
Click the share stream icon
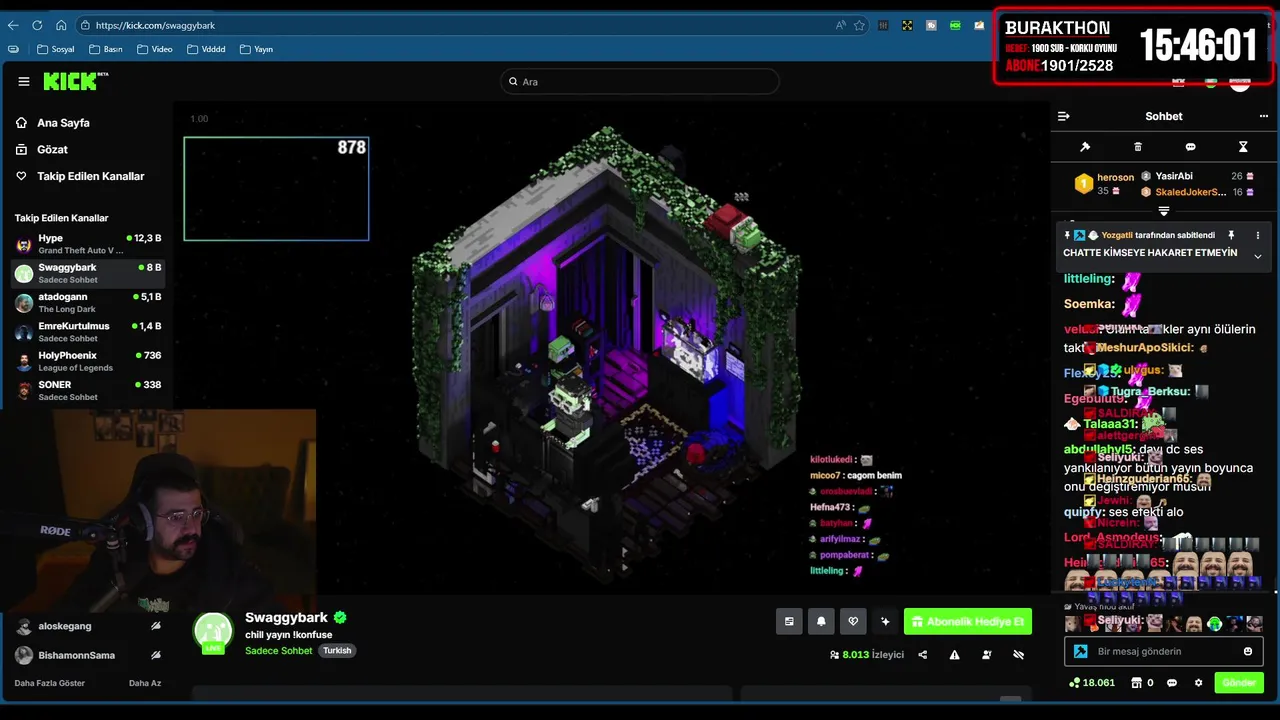923,655
